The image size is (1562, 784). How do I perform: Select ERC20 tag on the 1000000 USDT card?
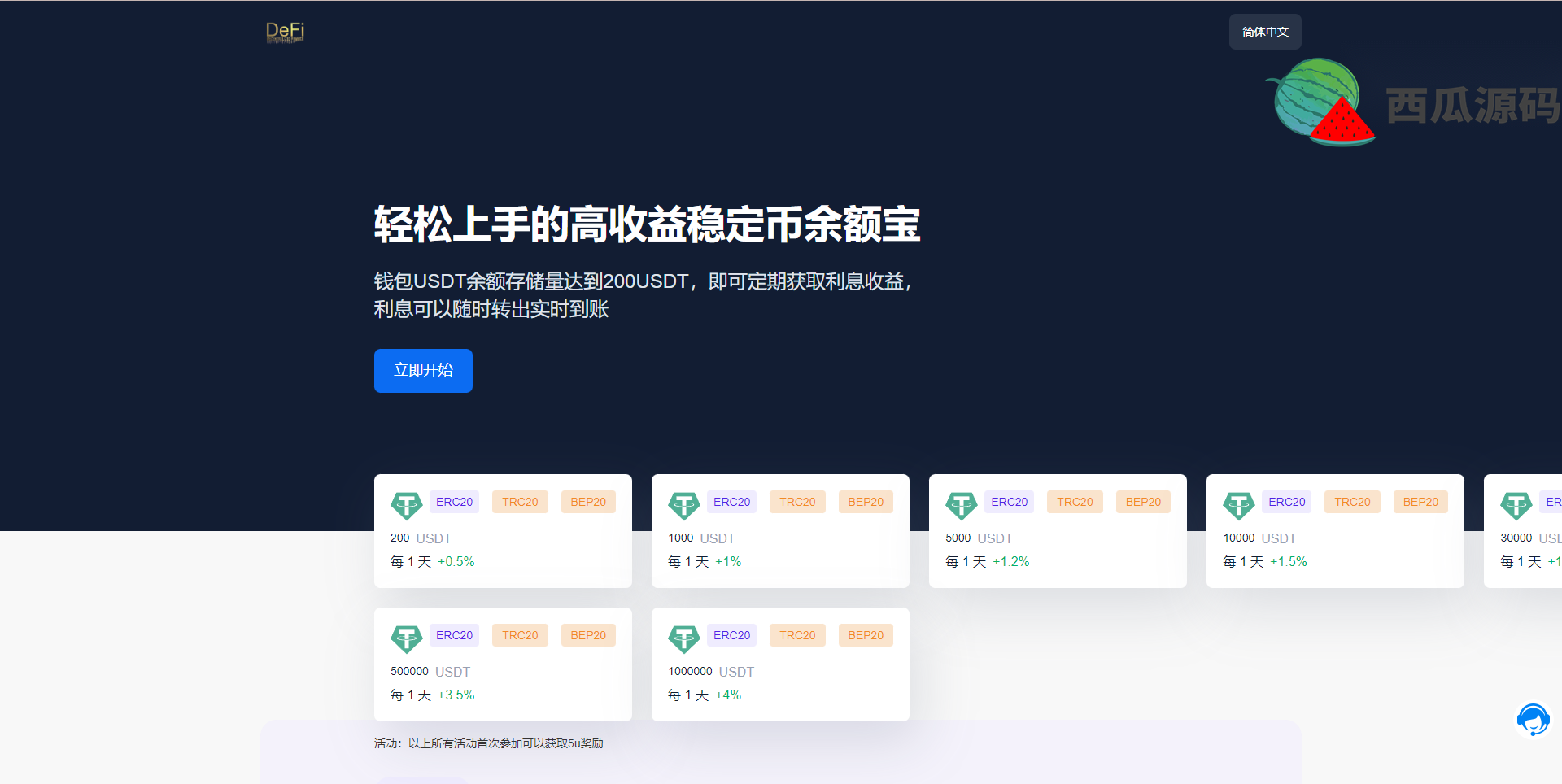[731, 635]
